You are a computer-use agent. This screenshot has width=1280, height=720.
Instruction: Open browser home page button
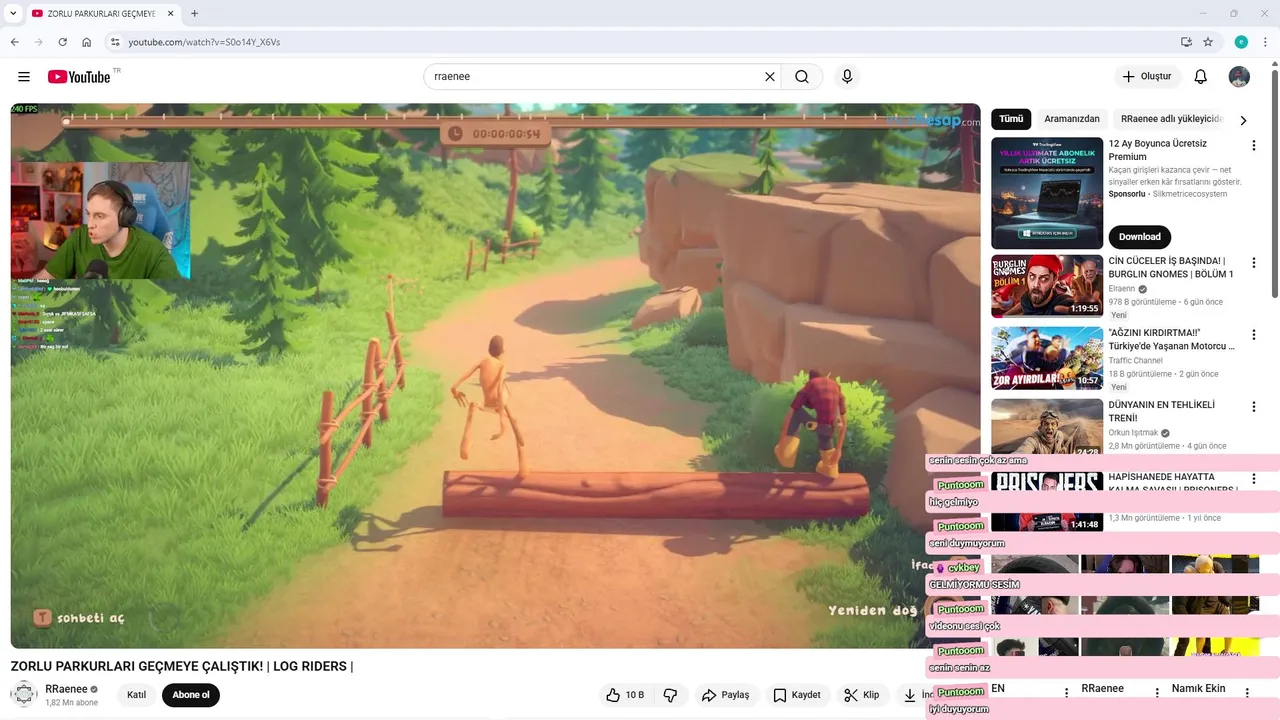tap(87, 42)
